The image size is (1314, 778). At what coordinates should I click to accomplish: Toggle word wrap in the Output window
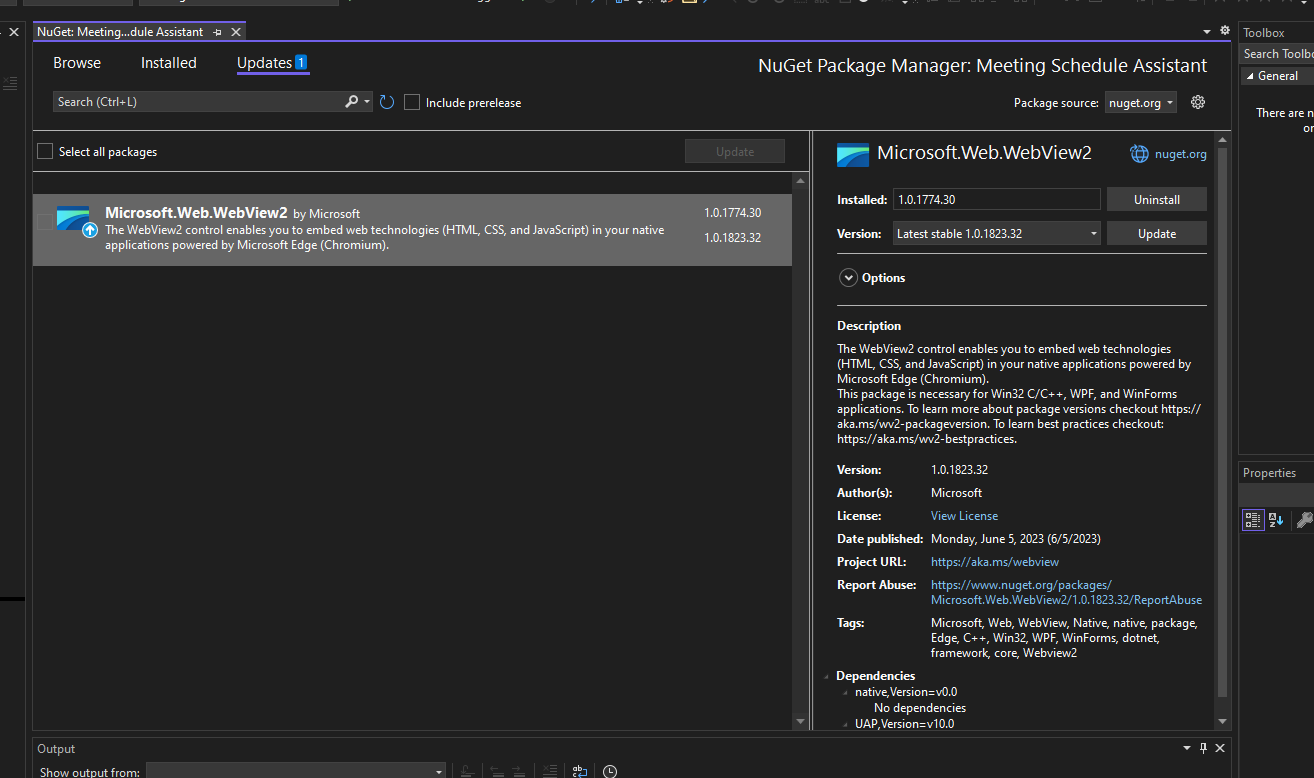[580, 770]
